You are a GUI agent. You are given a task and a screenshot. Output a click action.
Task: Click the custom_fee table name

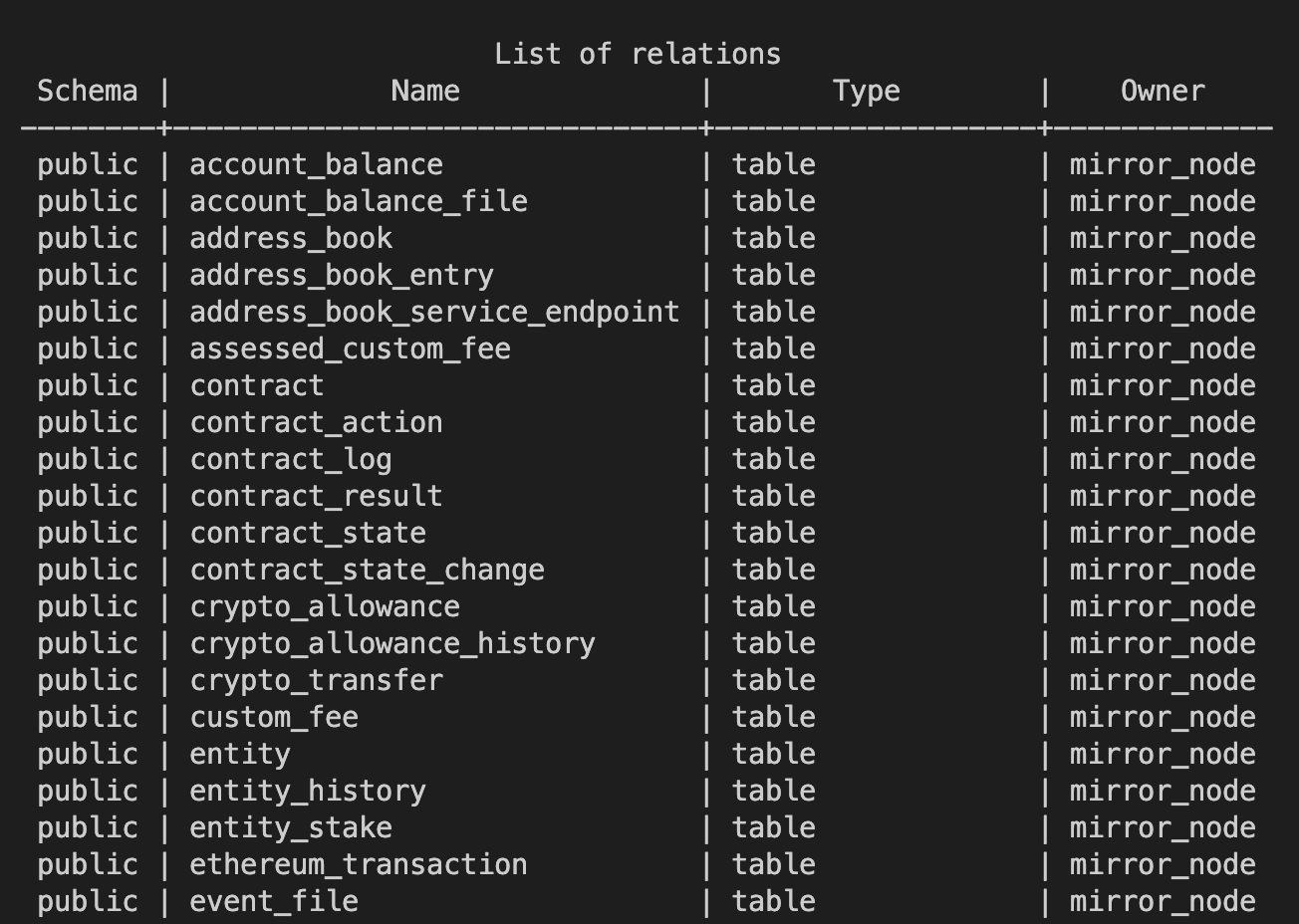pos(274,717)
